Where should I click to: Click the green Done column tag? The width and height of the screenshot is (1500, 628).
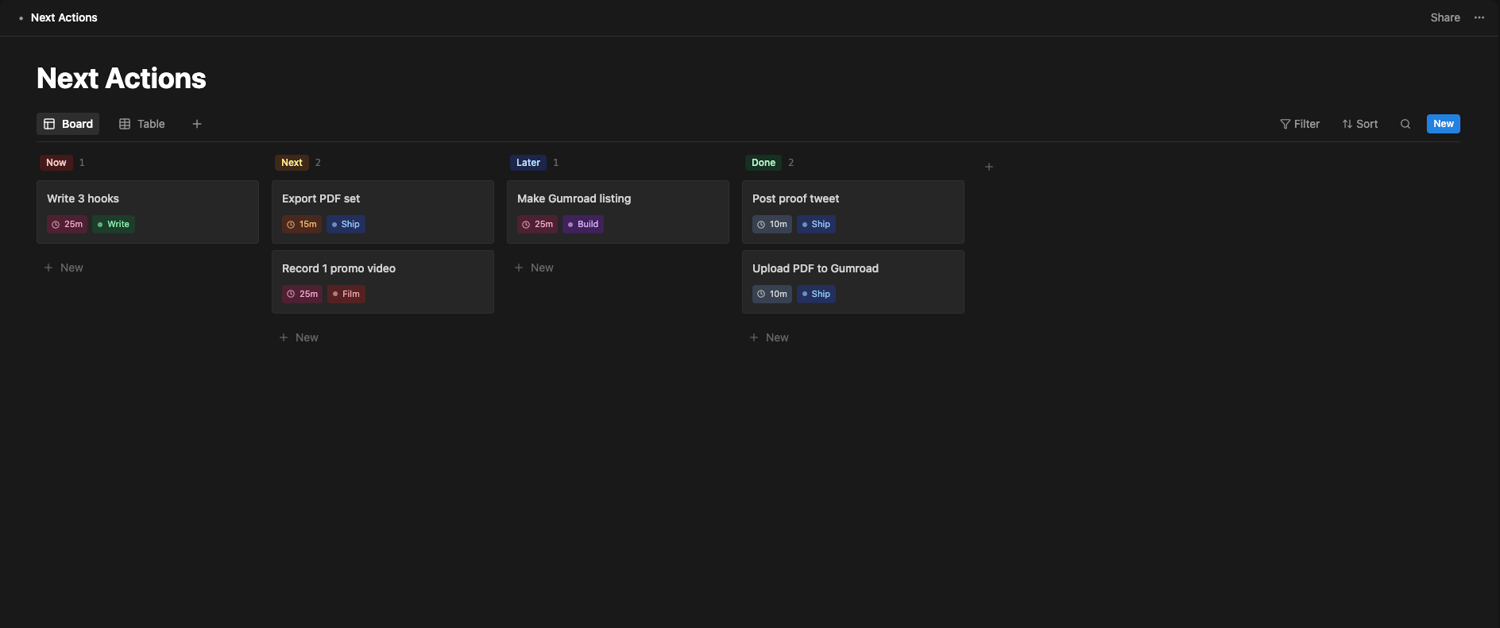763,163
